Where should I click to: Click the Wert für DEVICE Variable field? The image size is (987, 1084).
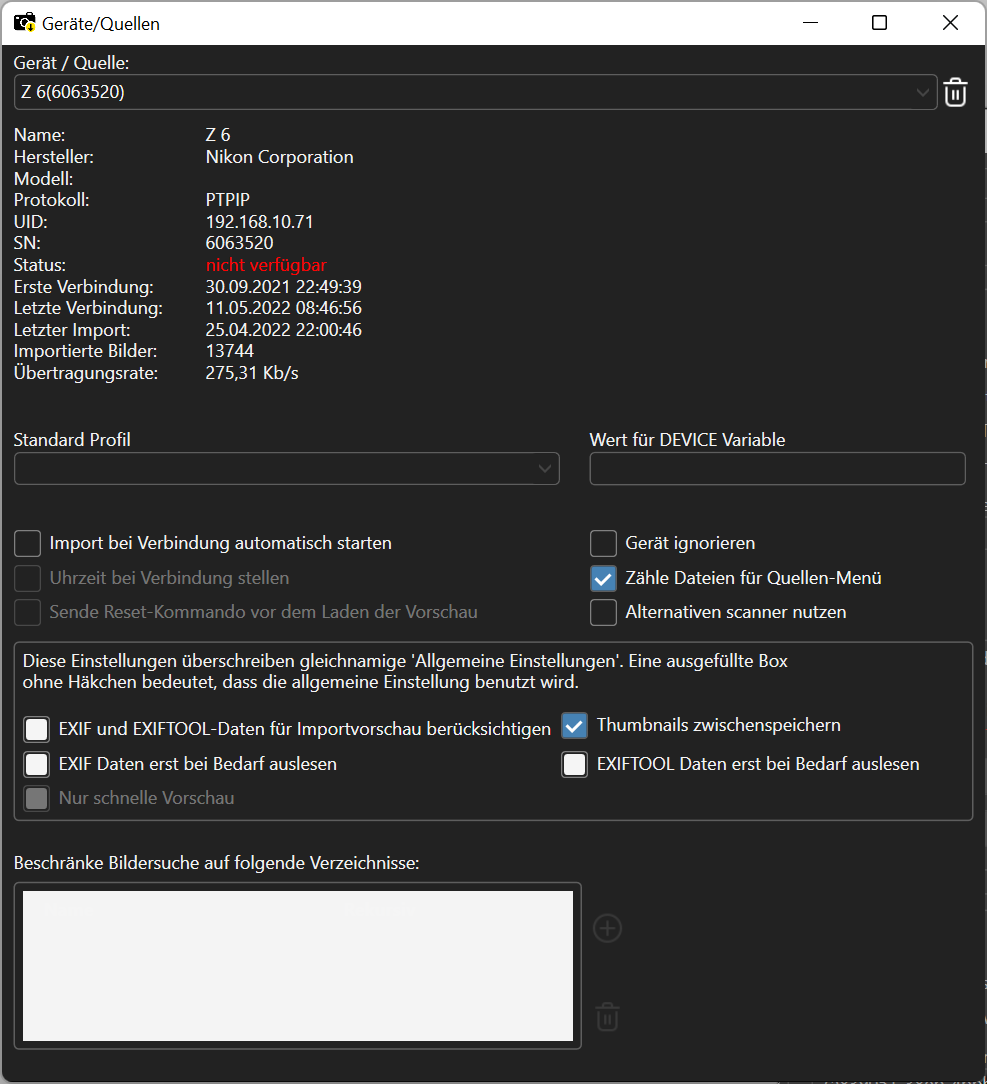(777, 469)
